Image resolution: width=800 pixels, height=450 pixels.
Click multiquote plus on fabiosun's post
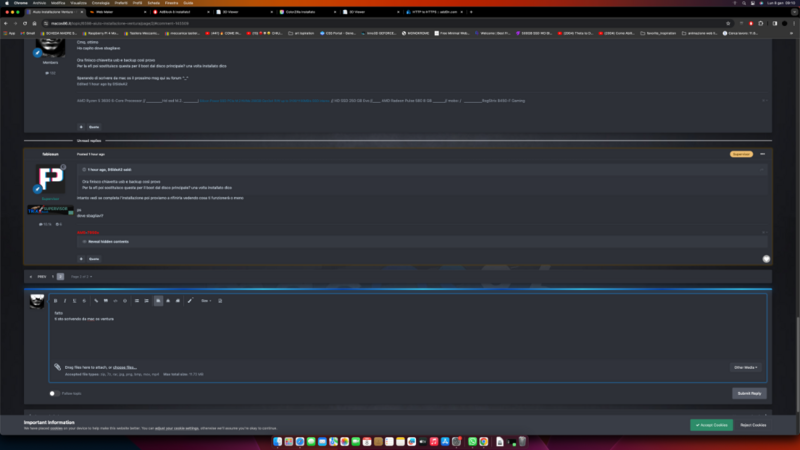pyautogui.click(x=81, y=259)
